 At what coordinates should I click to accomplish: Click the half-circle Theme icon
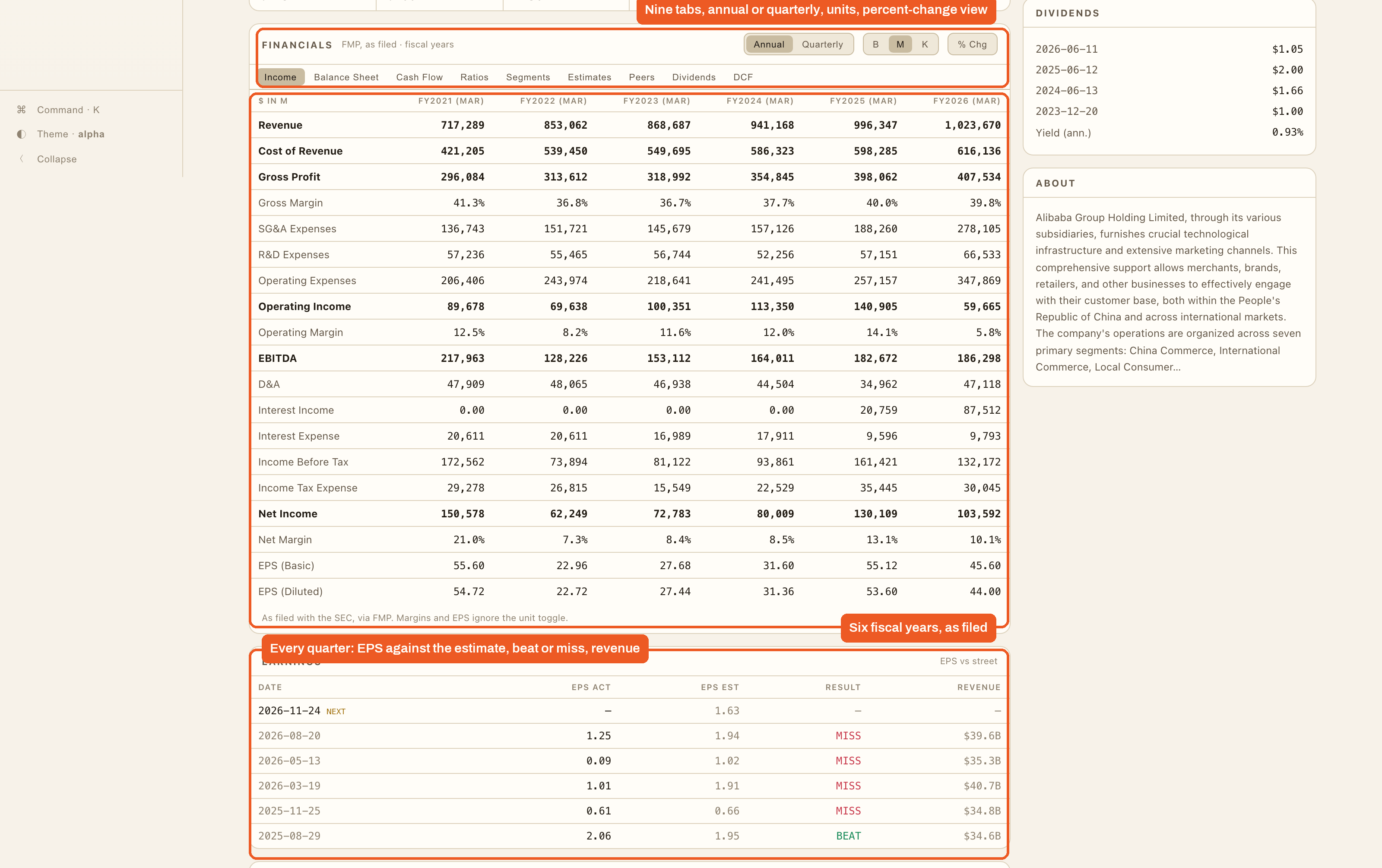(21, 134)
